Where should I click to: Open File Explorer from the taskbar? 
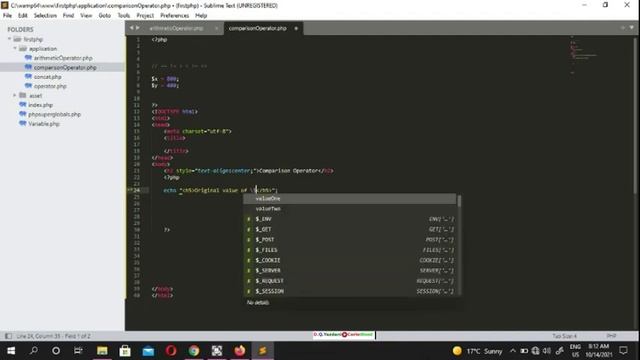click(x=102, y=351)
